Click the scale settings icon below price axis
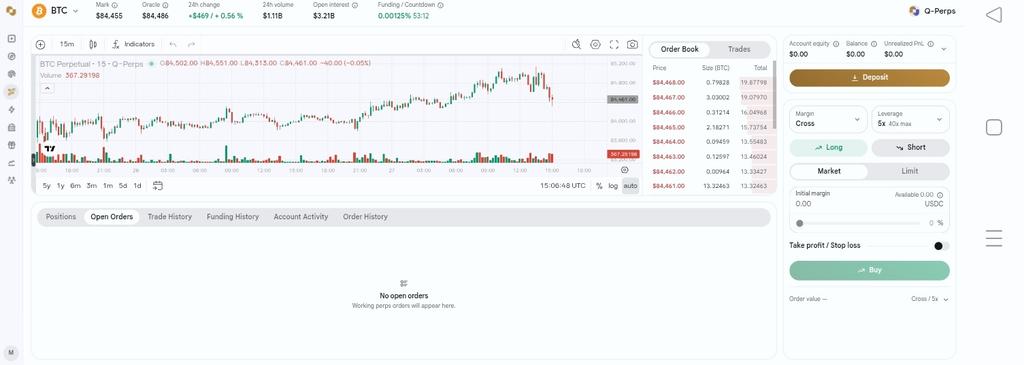 [625, 170]
